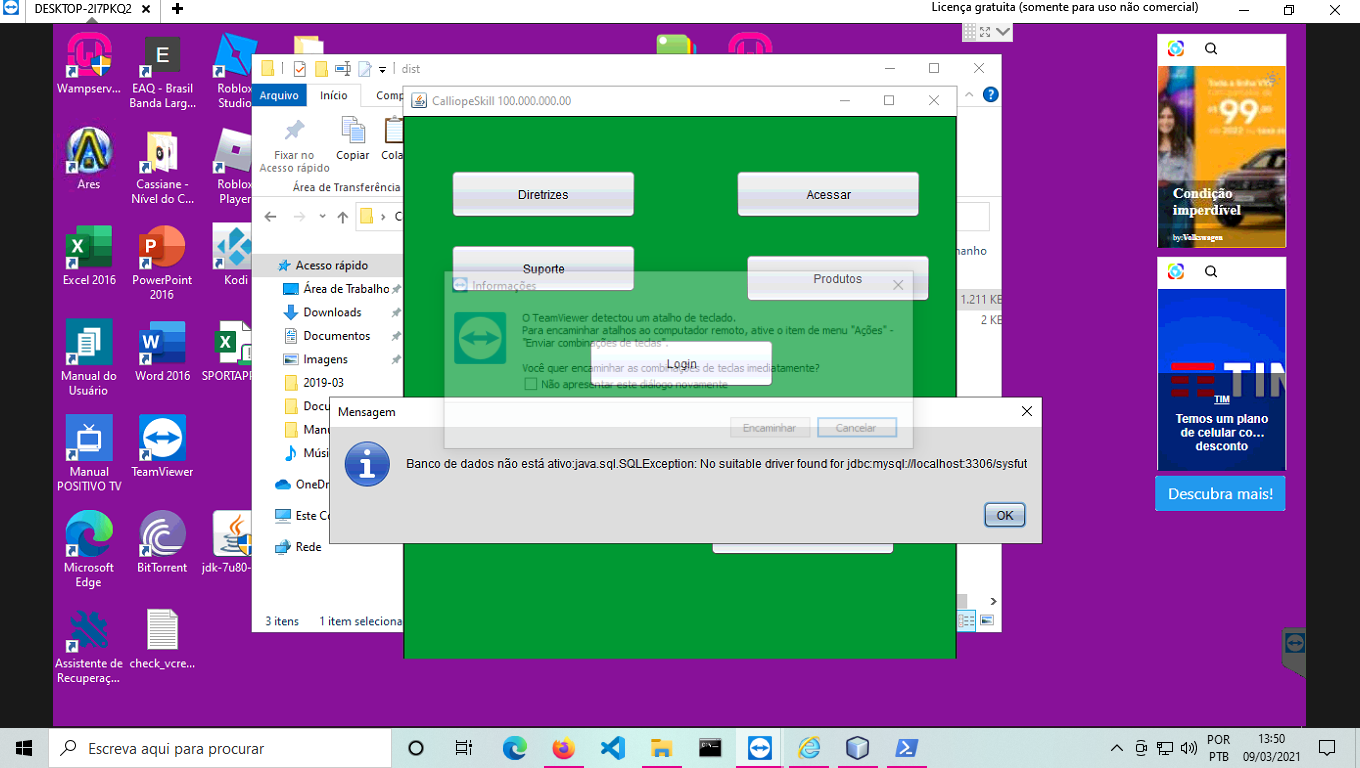Open the Wampserver desktop shortcut

point(89,64)
